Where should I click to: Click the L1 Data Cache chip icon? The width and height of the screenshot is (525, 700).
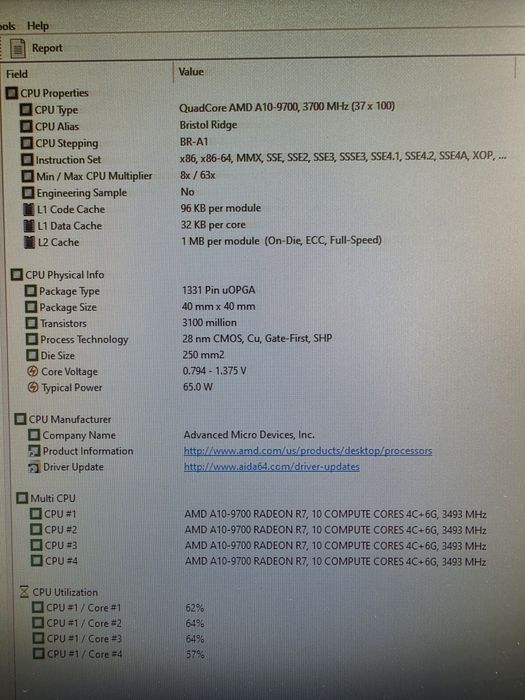pyautogui.click(x=29, y=226)
